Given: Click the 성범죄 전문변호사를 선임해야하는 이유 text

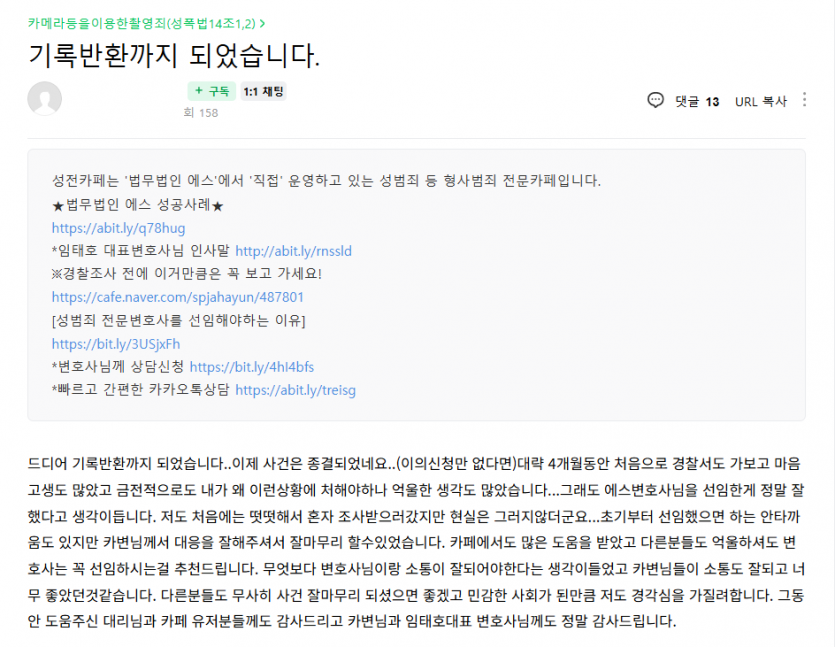Looking at the screenshot, I should [x=178, y=320].
